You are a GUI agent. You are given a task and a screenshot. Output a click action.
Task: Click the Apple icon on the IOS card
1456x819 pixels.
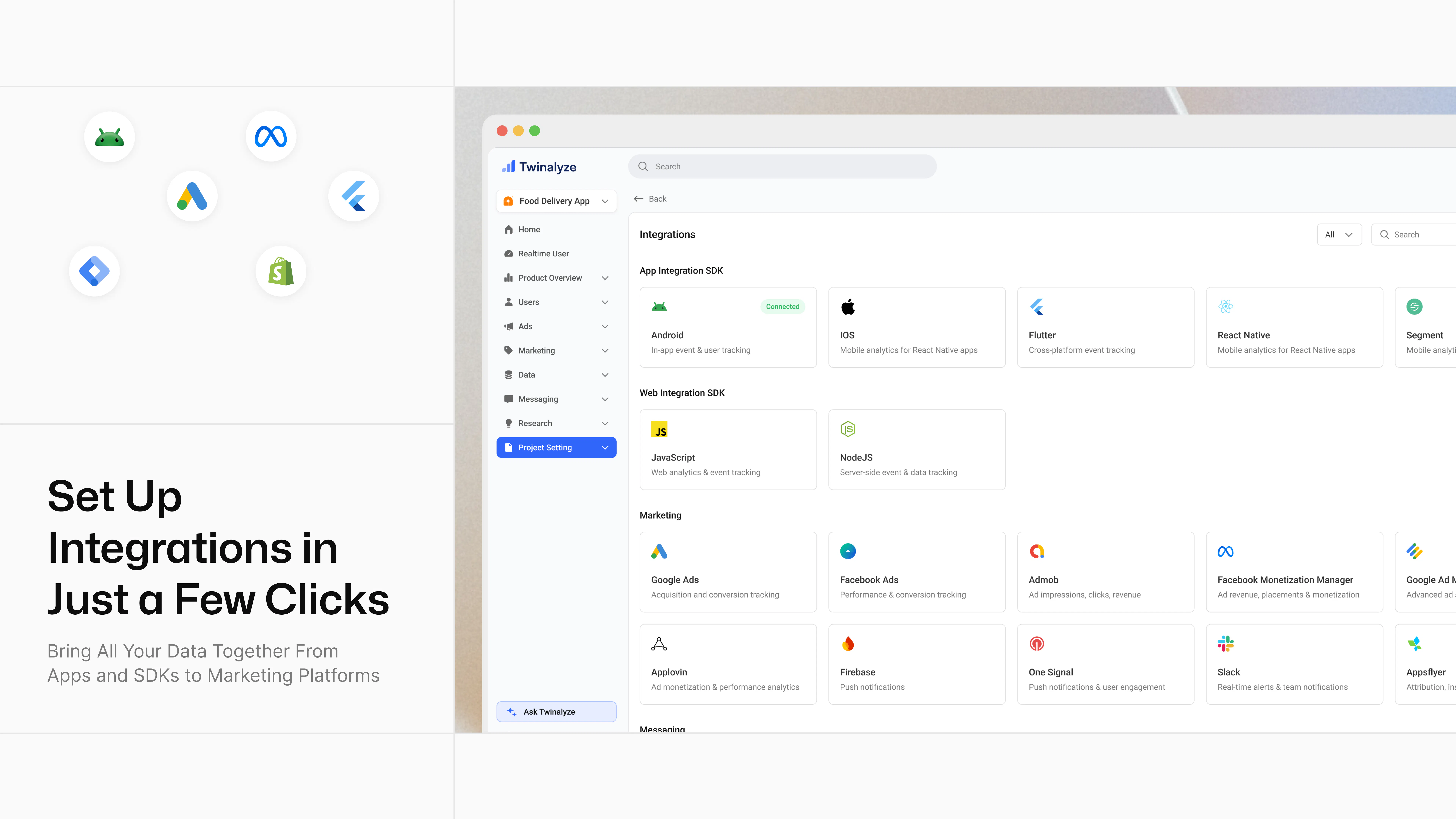click(848, 306)
